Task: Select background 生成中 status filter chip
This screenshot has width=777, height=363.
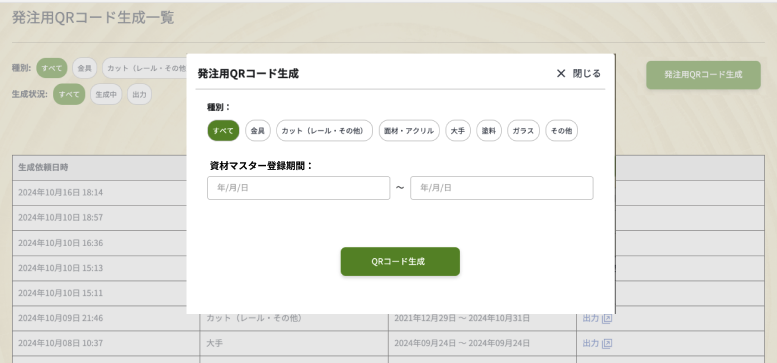Action: click(106, 94)
